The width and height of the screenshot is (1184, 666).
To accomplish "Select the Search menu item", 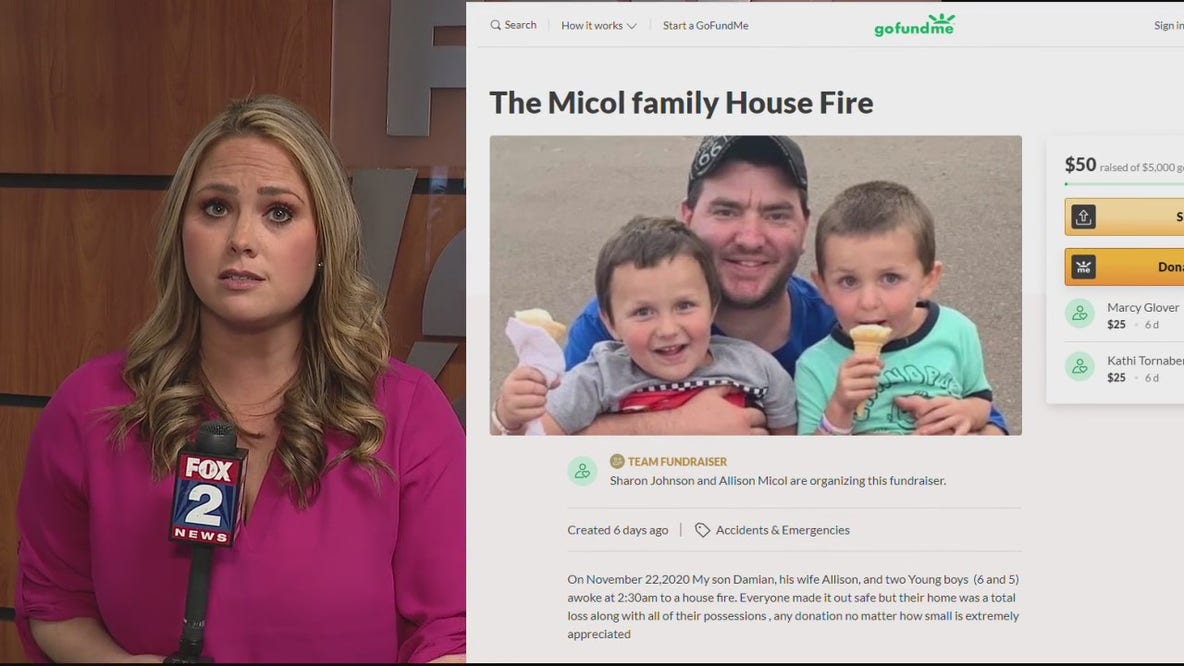I will click(513, 25).
